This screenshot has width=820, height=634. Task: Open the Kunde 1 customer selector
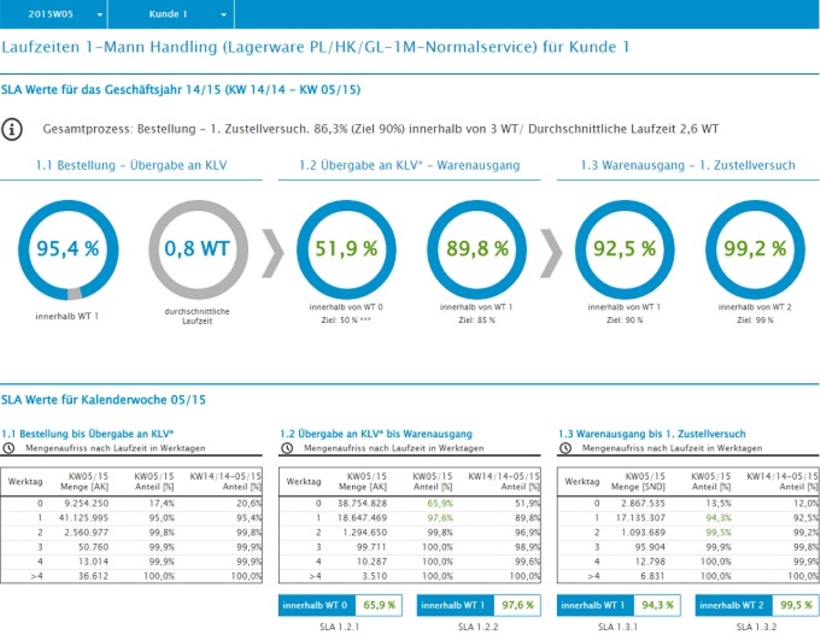click(x=170, y=14)
